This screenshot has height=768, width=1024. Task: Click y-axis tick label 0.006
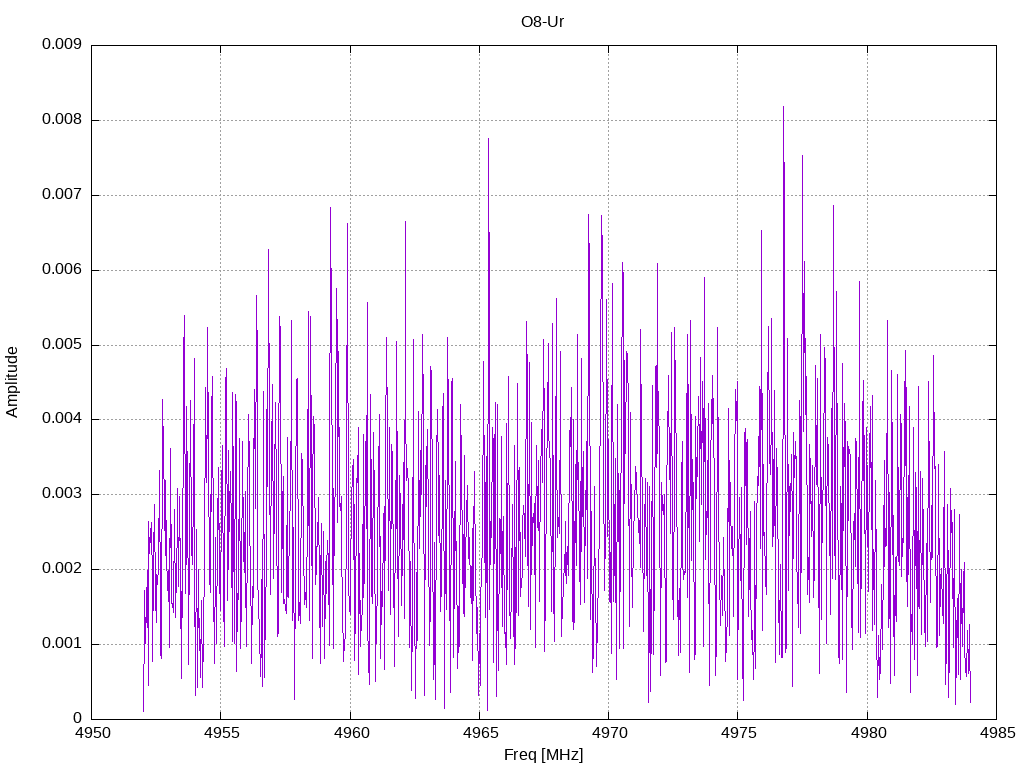(62, 270)
